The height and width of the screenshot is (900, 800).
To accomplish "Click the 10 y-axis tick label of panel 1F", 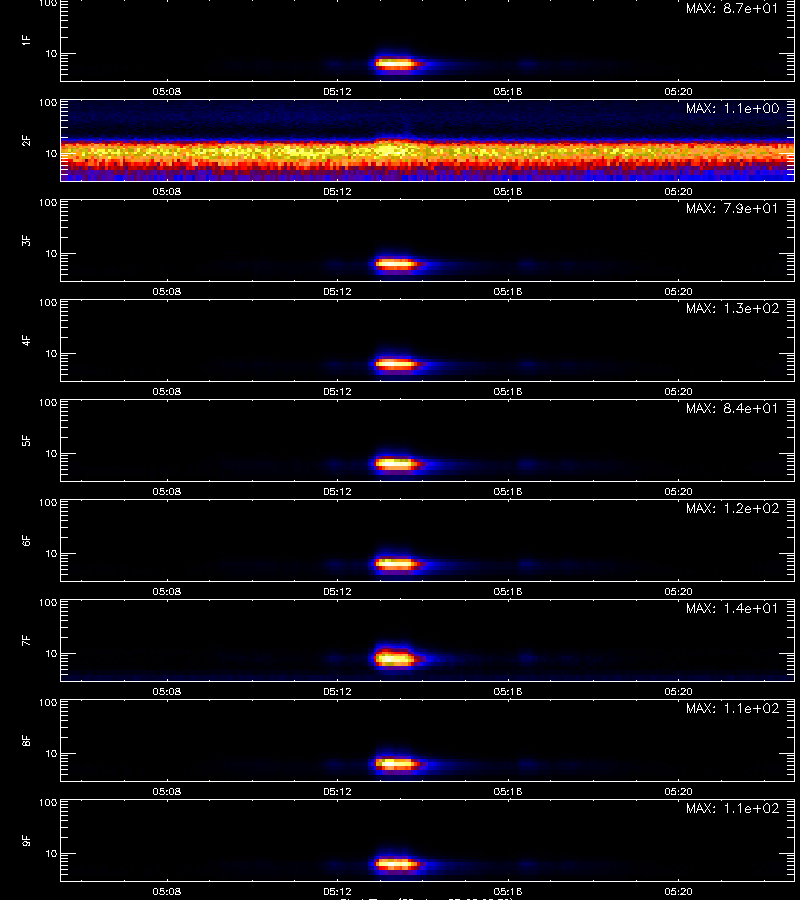I will (x=51, y=54).
